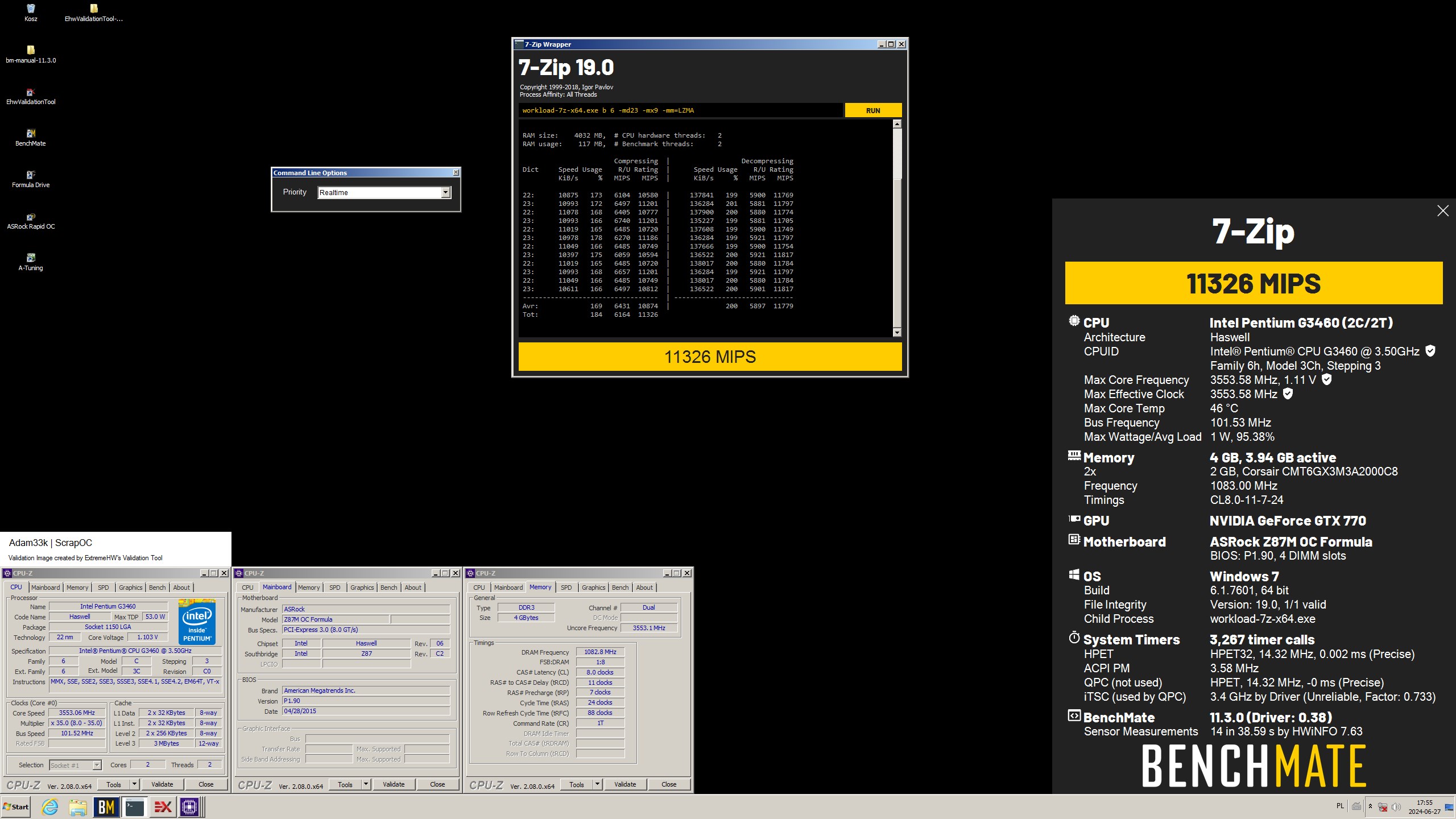This screenshot has width=1456, height=819.
Task: Click the clock showing 17:55 in the taskbar
Action: pos(1425,807)
